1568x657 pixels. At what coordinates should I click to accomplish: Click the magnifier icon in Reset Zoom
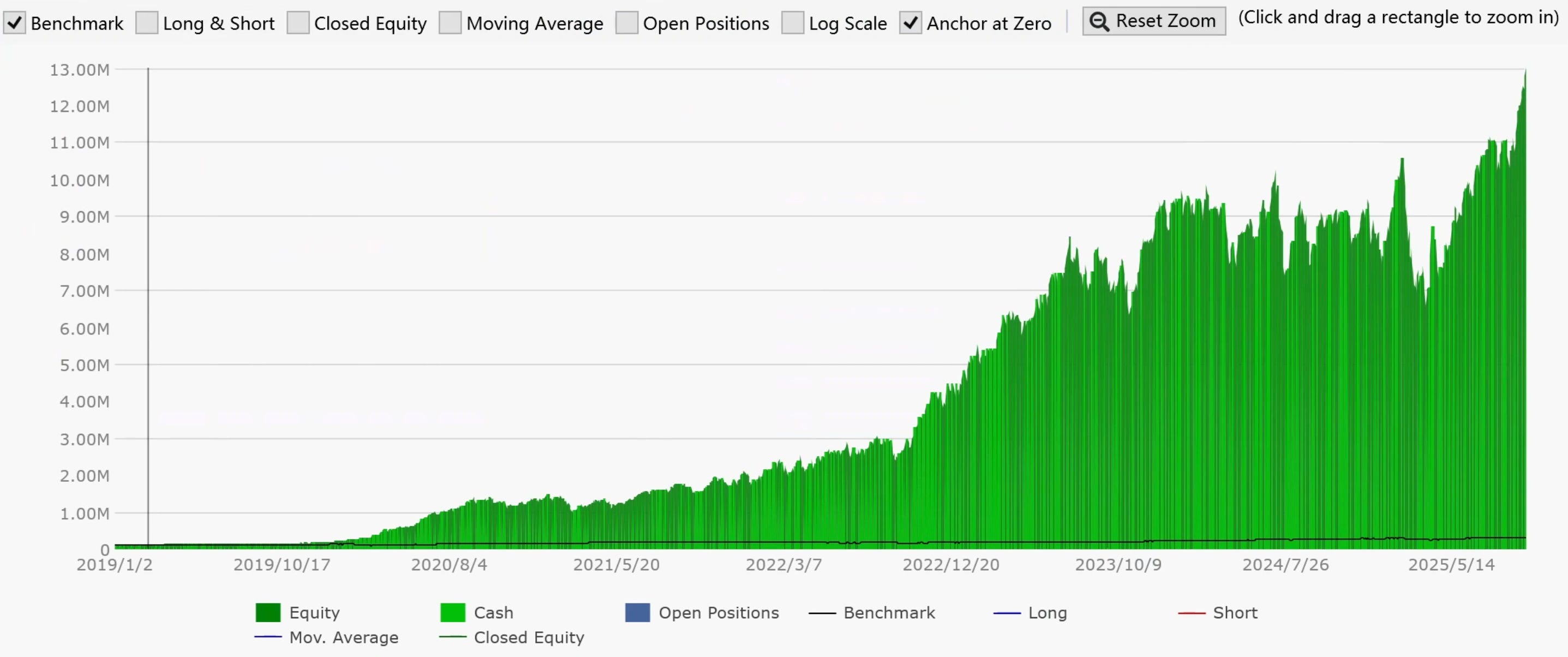1099,22
